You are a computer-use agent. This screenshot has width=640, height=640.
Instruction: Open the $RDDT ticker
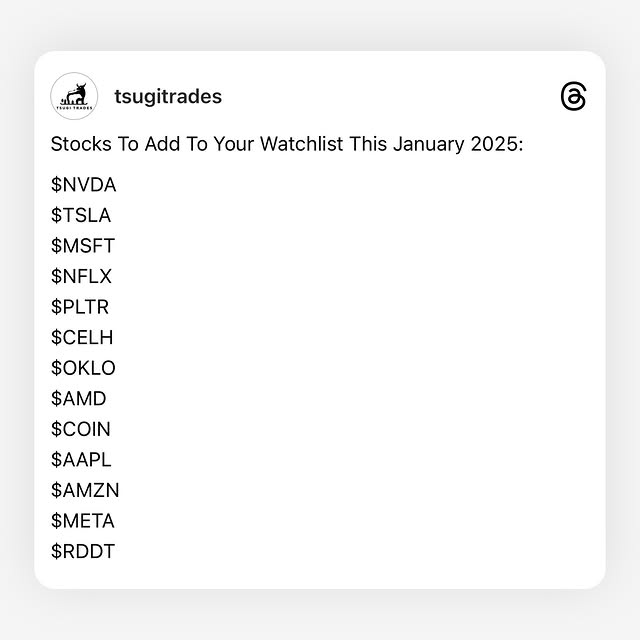83,551
